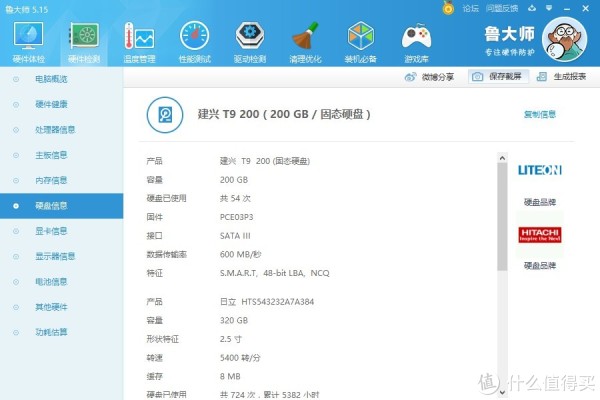Click the 建兴 T9 200 (200 GB / 固态硬盘) heading
The height and width of the screenshot is (400, 600).
[x=284, y=114]
